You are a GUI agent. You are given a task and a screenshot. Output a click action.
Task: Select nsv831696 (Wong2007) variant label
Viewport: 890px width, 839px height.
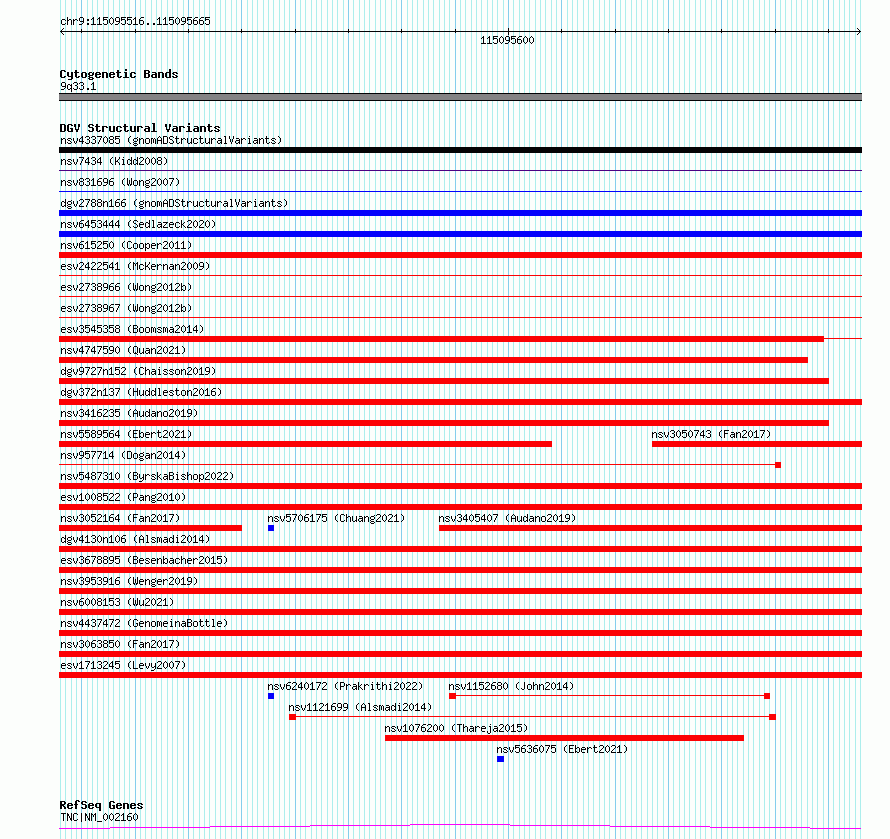coord(120,182)
